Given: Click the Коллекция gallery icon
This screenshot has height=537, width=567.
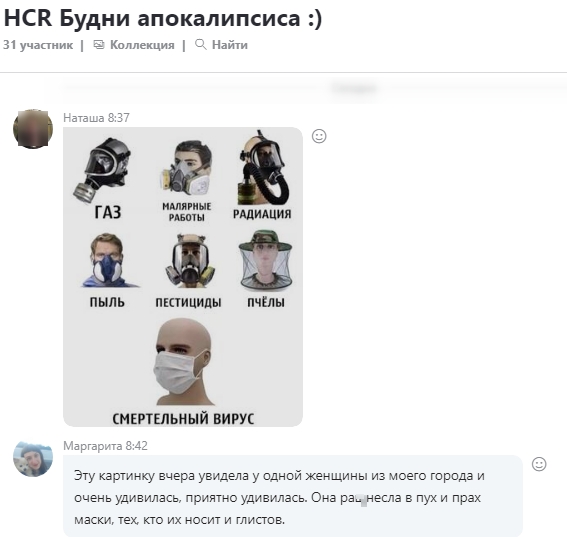Looking at the screenshot, I should tap(99, 44).
